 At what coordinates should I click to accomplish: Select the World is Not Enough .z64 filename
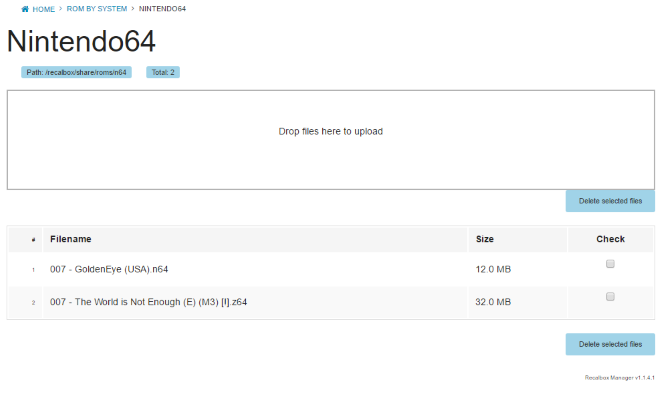pos(148,302)
